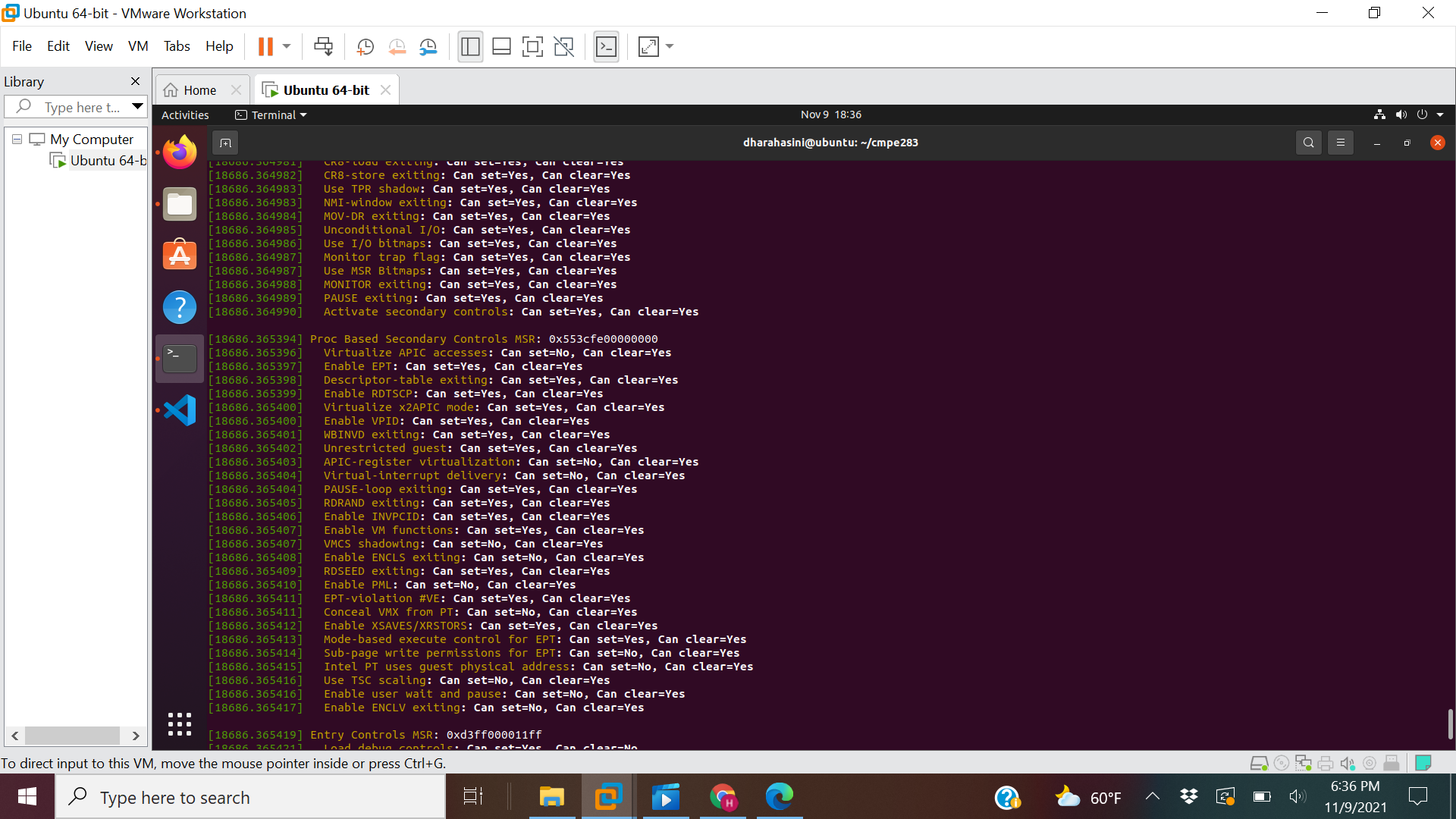Open the Library search filter dropdown

[x=137, y=106]
